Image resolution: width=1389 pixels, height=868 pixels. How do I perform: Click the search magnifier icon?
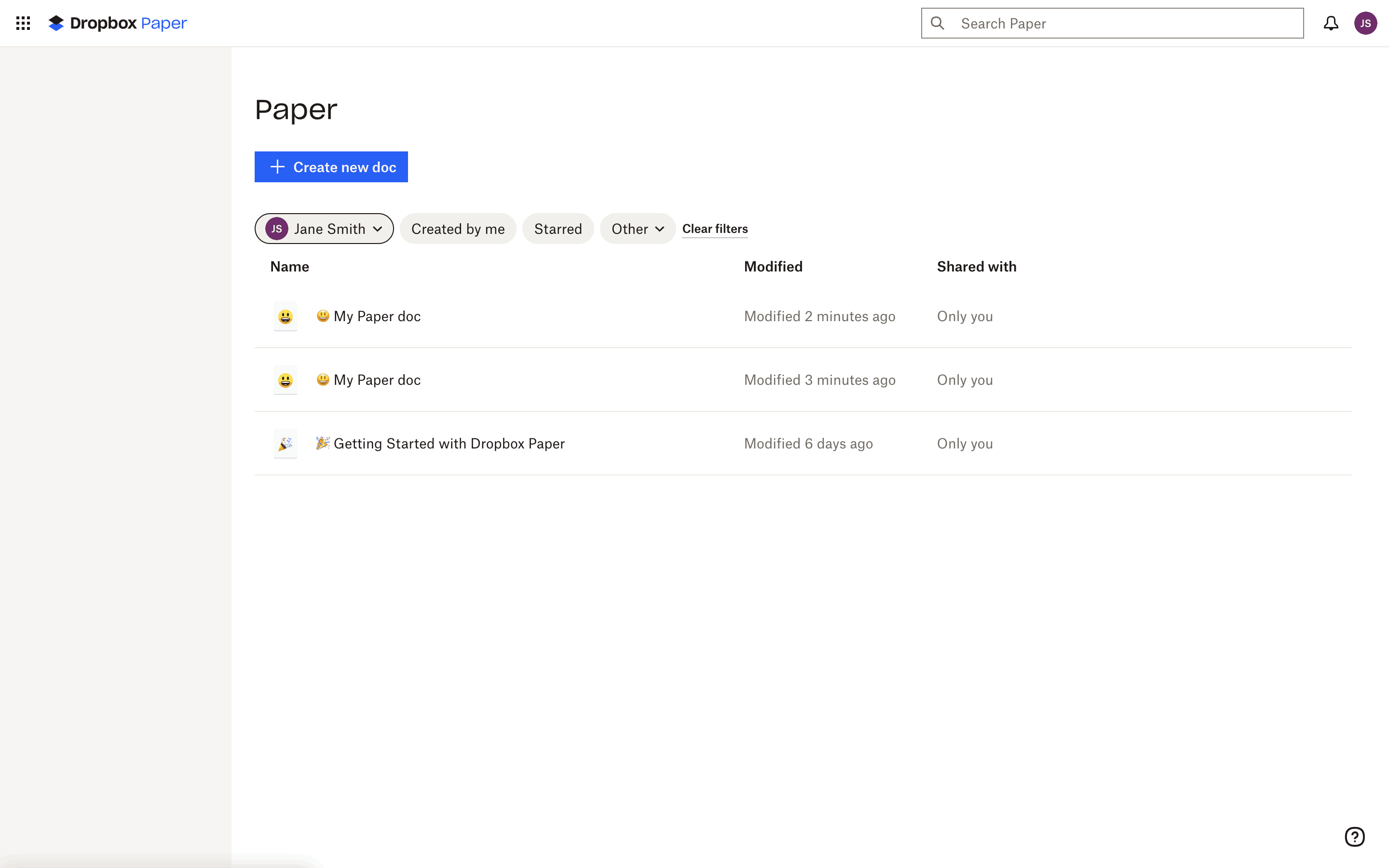[937, 23]
